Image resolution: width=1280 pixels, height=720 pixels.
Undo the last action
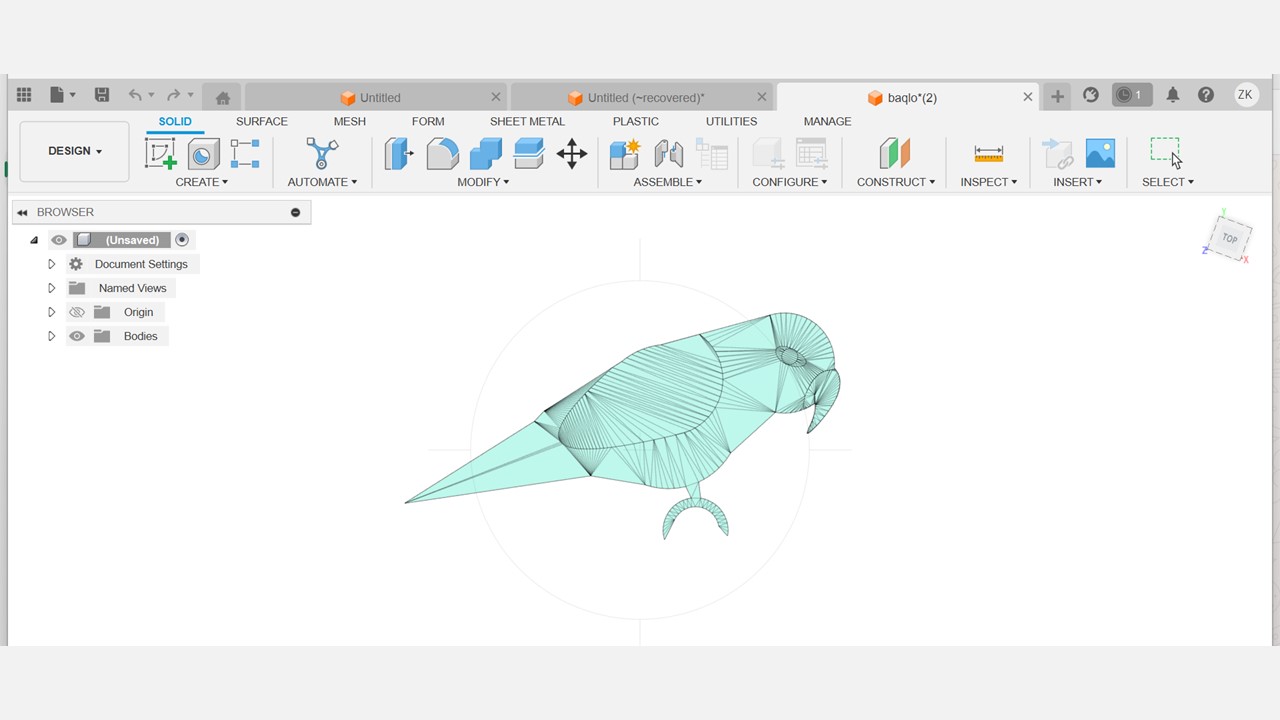pyautogui.click(x=135, y=95)
